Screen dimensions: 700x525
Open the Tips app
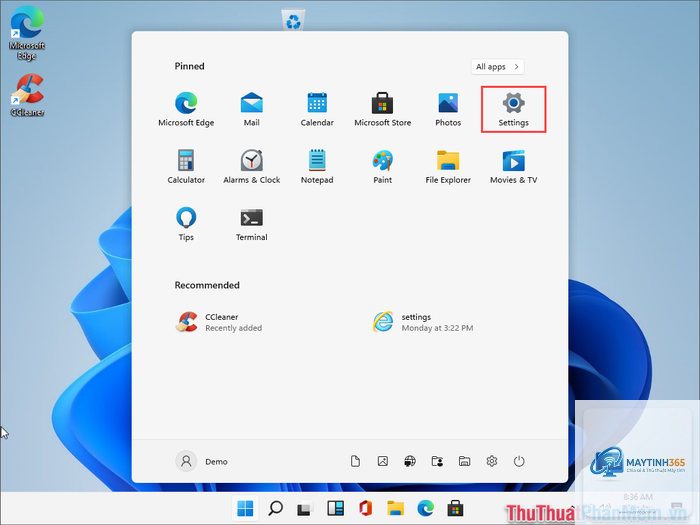point(186,224)
